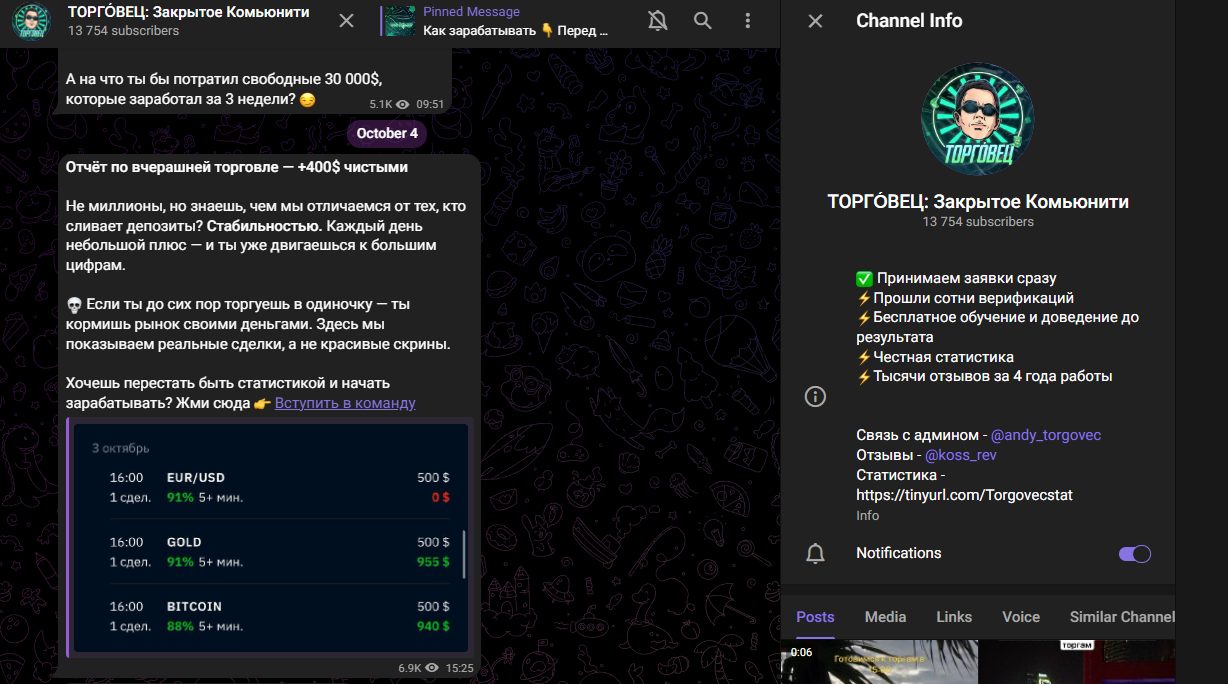Open search in this channel
The width and height of the screenshot is (1228, 684).
[x=703, y=21]
